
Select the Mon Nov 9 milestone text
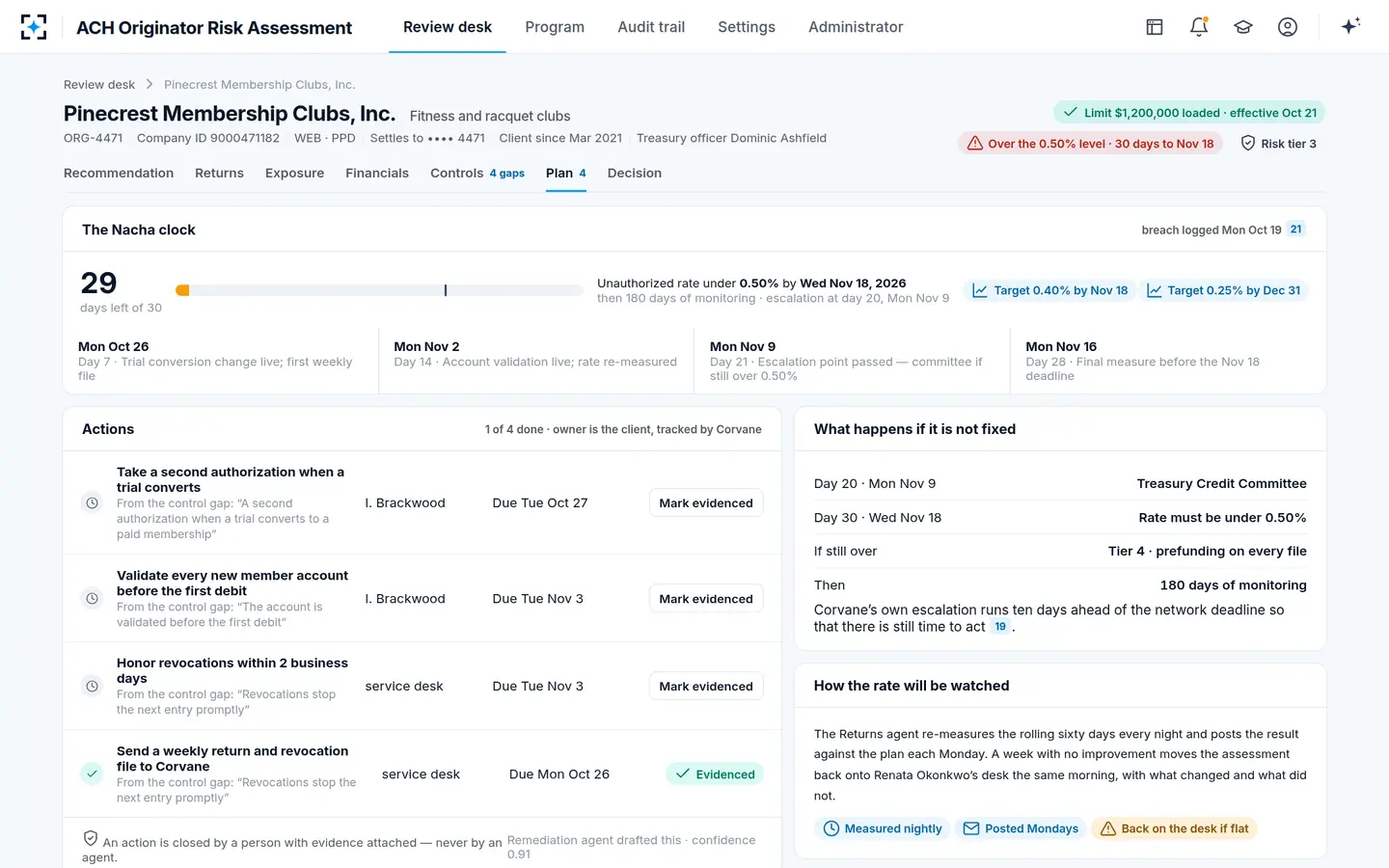click(743, 346)
